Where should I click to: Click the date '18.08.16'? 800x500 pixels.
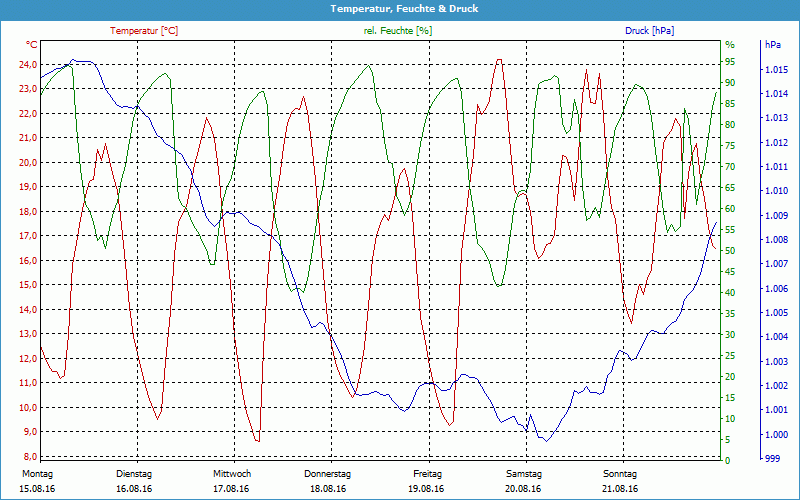coord(328,489)
